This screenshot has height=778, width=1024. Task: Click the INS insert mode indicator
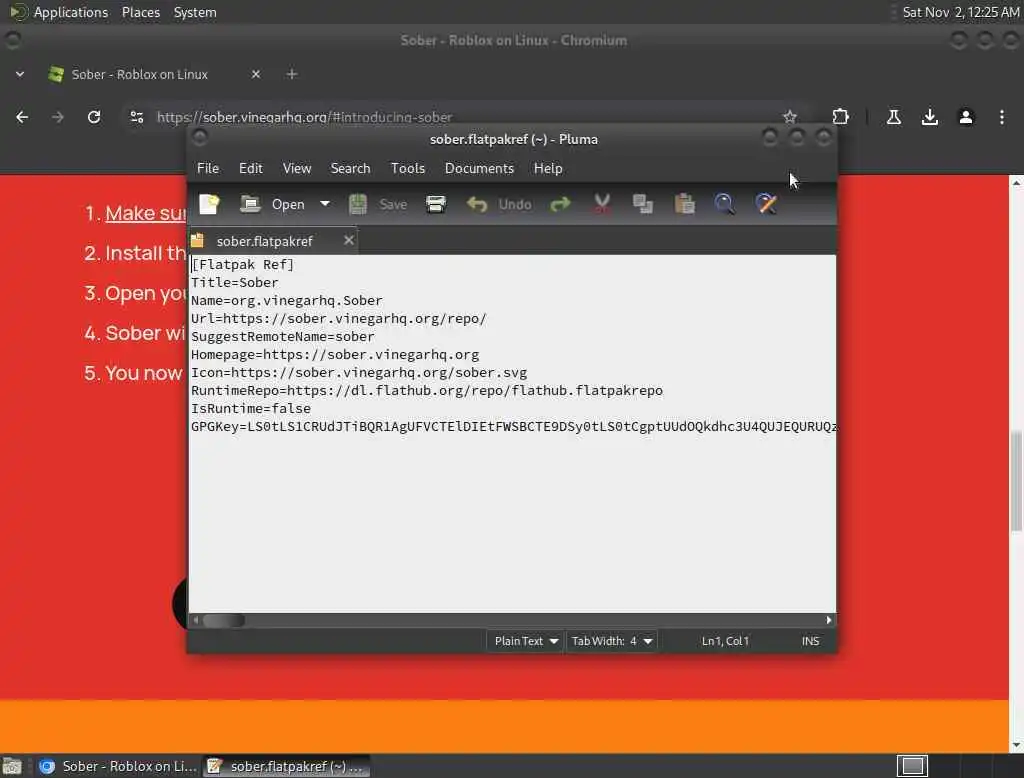point(810,641)
